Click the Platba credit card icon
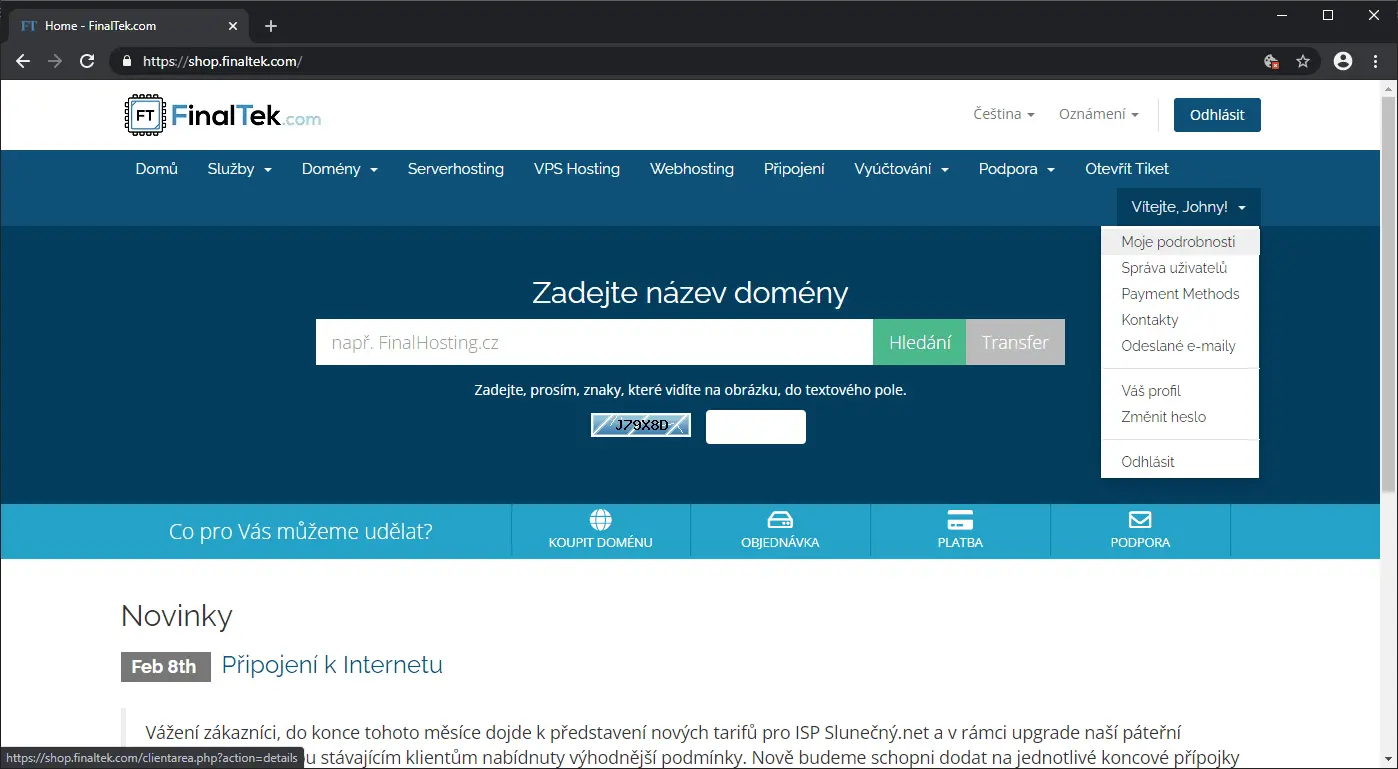1398x769 pixels. [x=960, y=520]
